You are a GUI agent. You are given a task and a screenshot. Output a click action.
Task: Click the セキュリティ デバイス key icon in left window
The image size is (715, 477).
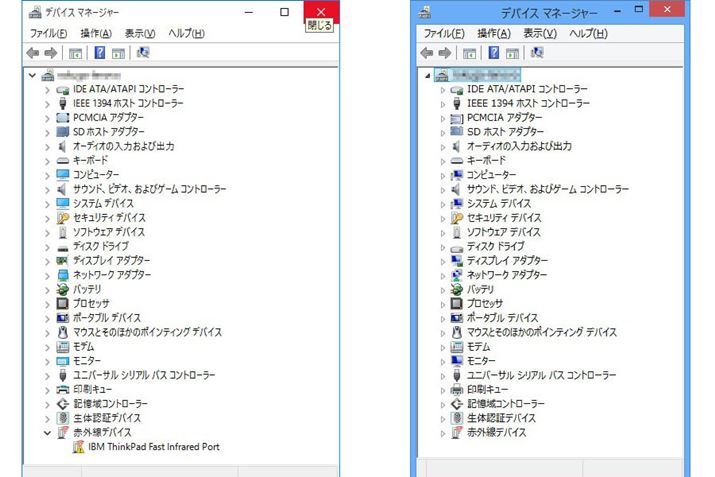tap(63, 217)
